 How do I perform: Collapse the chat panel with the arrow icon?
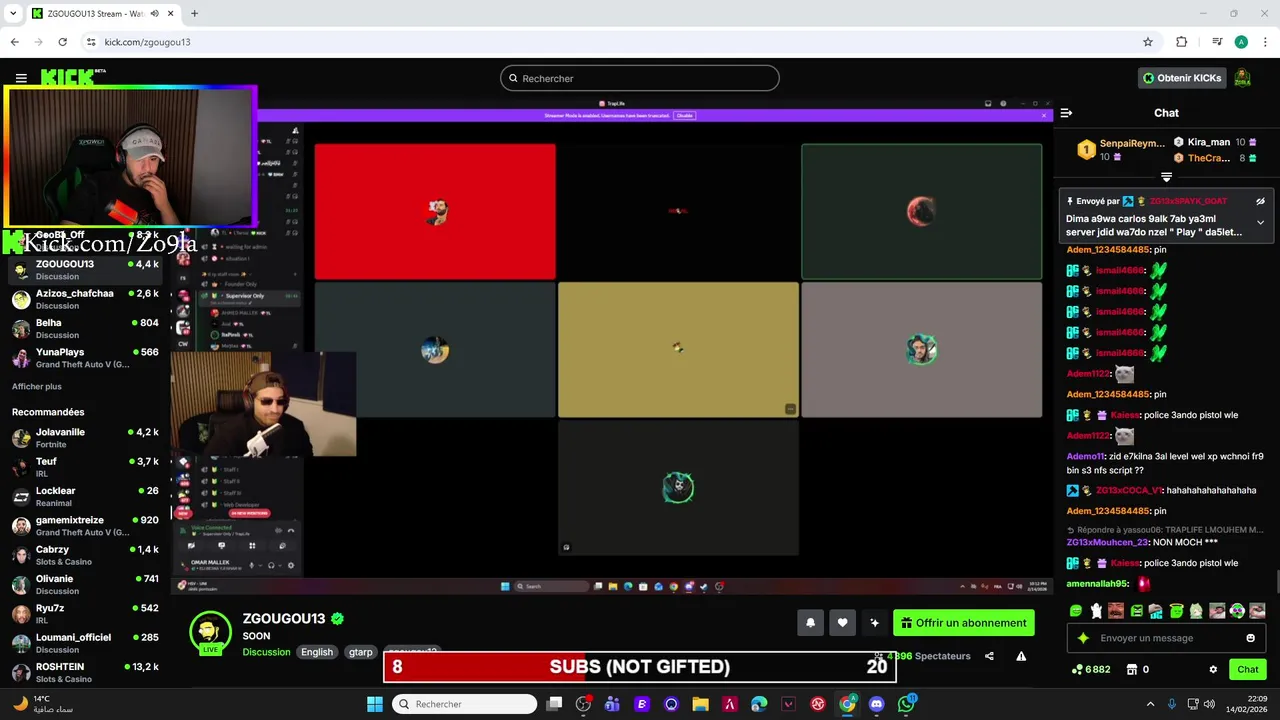click(1066, 113)
